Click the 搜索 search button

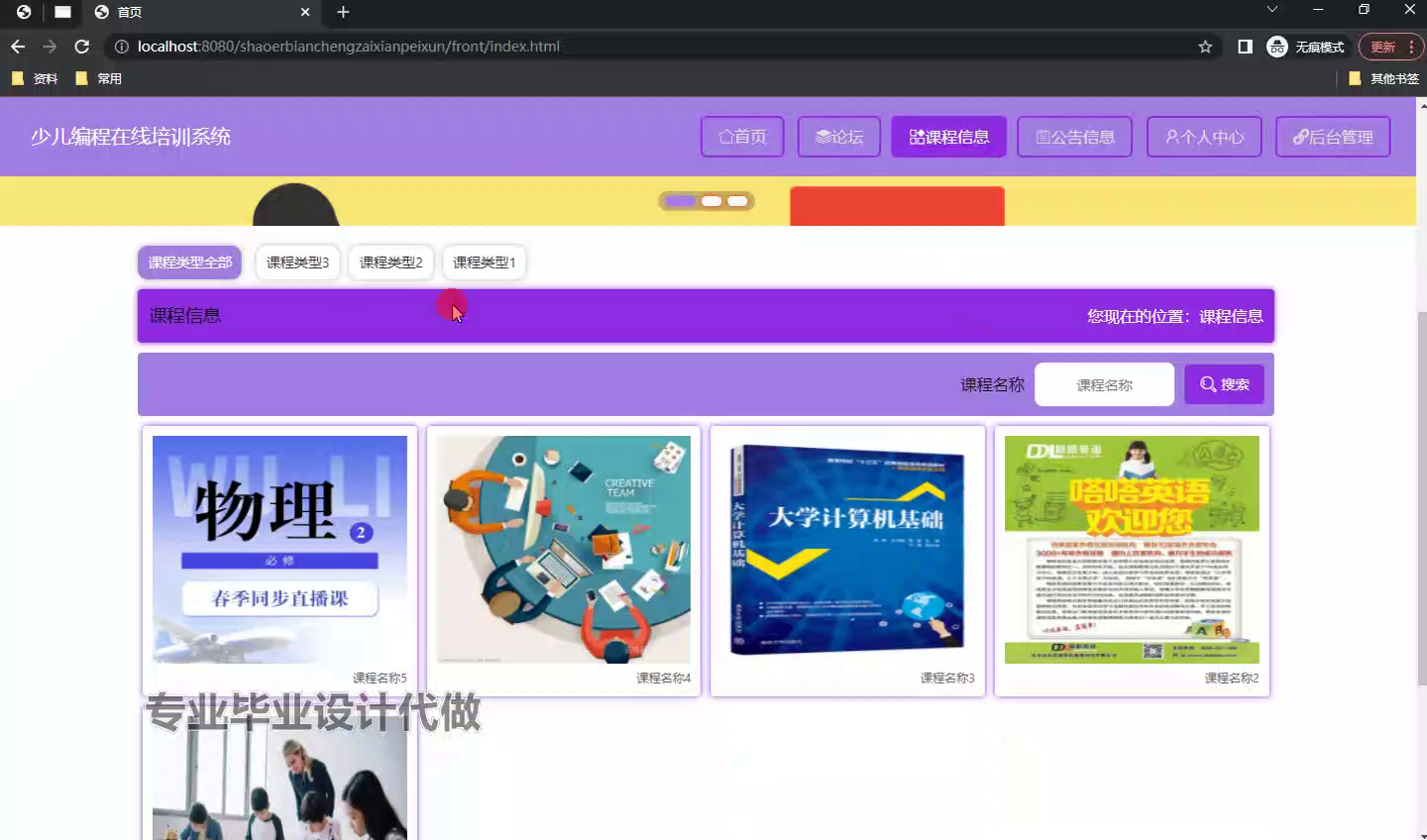1224,384
